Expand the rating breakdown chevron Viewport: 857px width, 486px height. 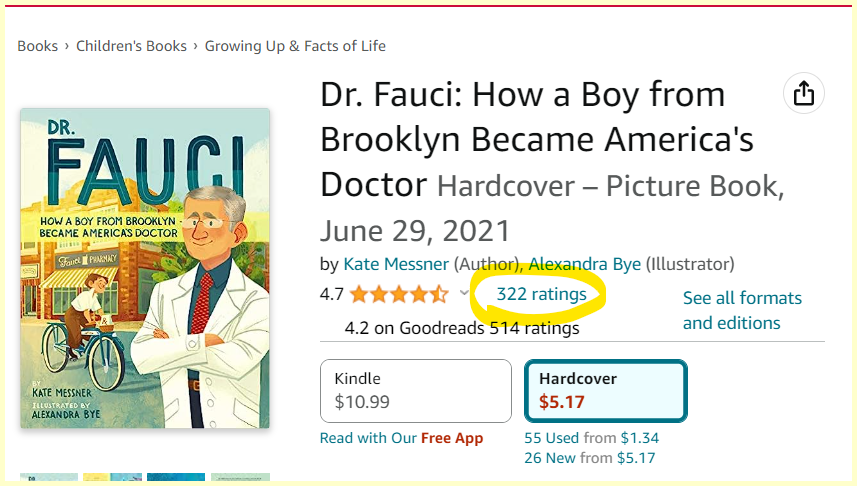click(x=464, y=293)
